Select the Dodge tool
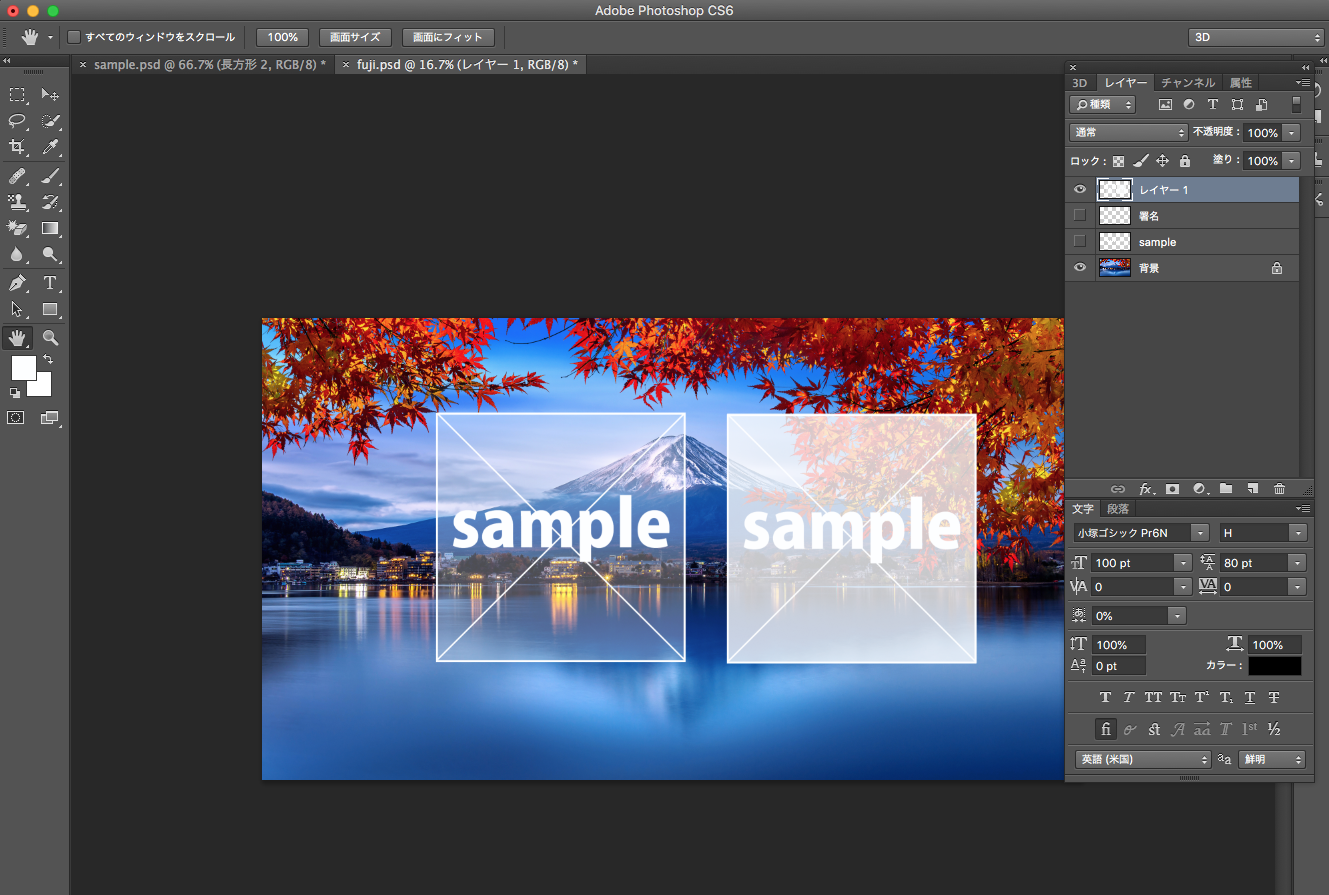 [x=50, y=254]
